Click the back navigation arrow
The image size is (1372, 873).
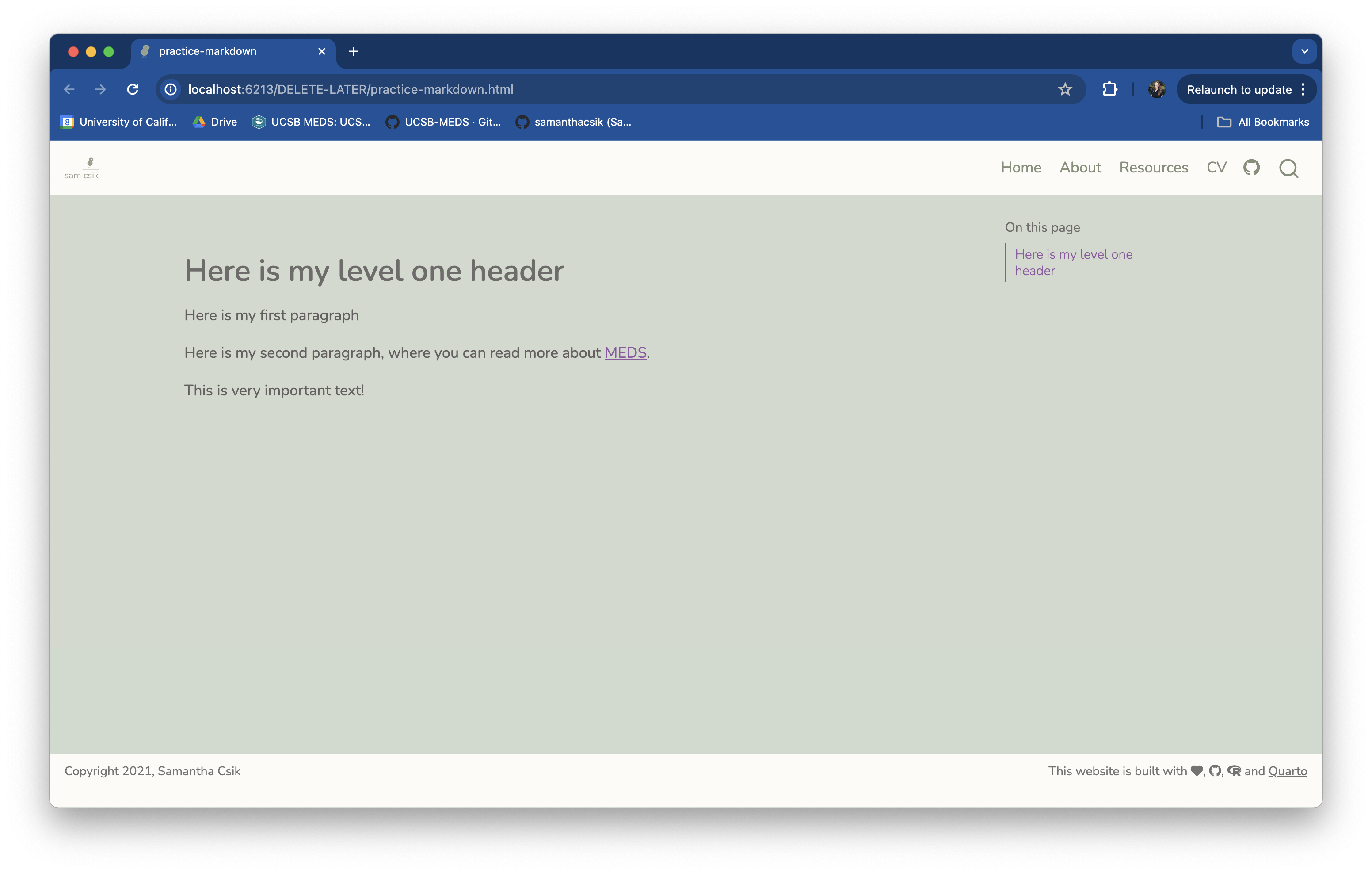click(x=69, y=89)
